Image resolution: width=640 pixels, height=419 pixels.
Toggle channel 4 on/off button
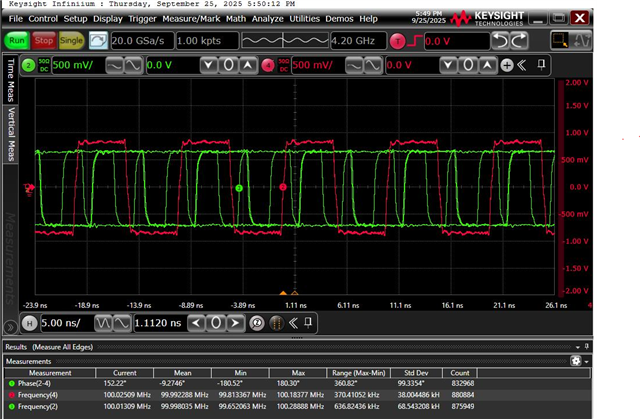pyautogui.click(x=269, y=65)
